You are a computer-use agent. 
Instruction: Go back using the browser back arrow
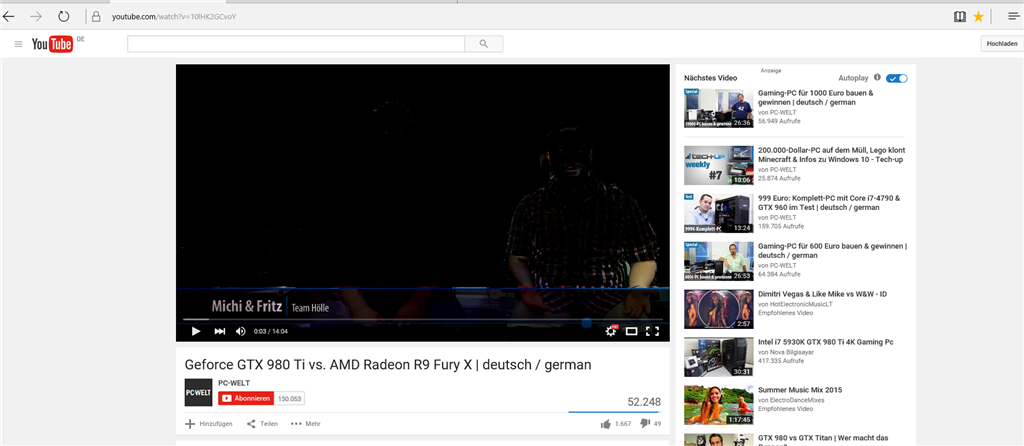click(x=8, y=16)
